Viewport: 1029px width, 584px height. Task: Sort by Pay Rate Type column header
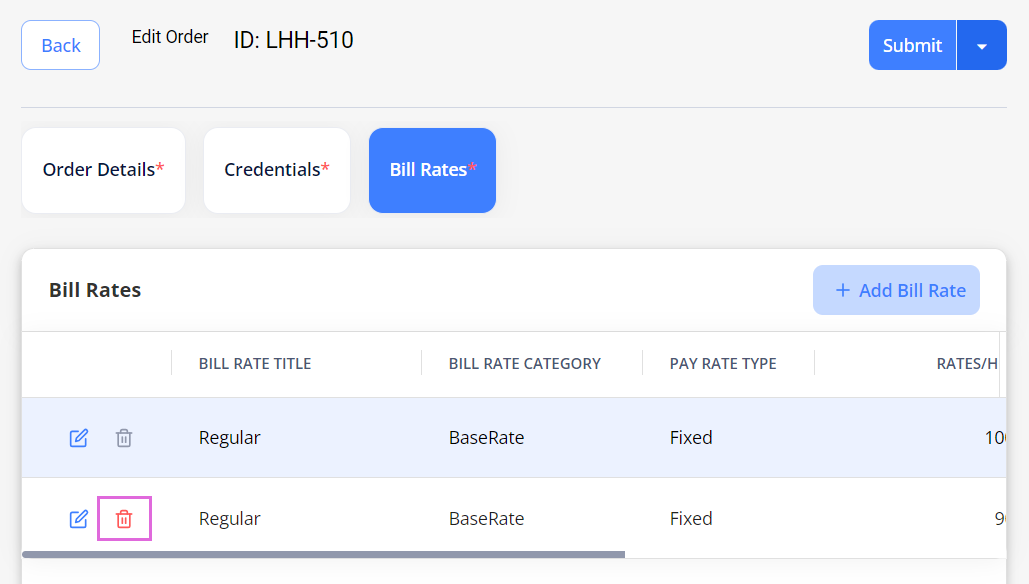[723, 363]
